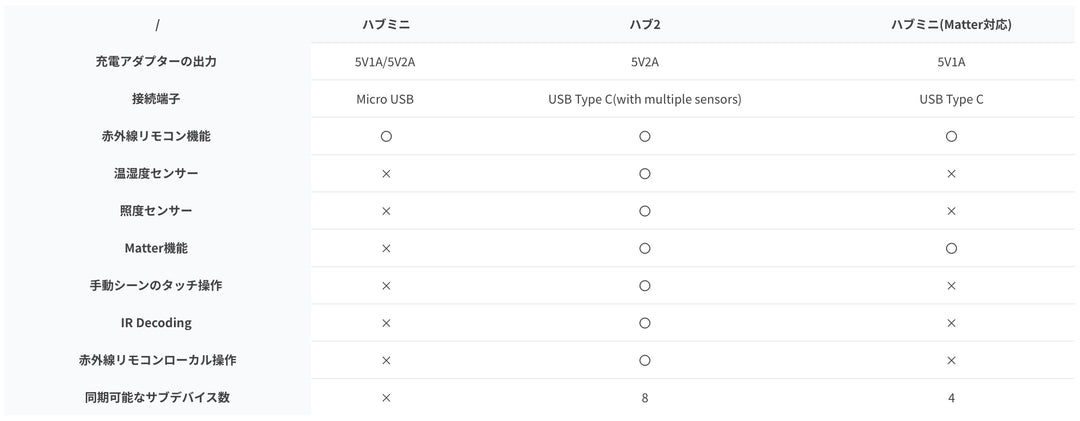Click the USB Type C(with multiple sensors) cell

tap(645, 99)
